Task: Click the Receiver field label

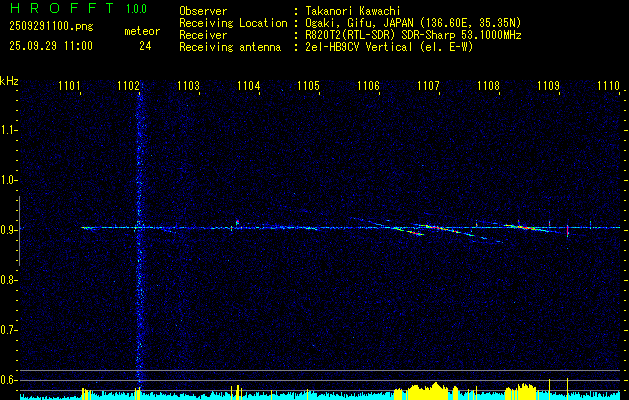Action: pyautogui.click(x=203, y=35)
